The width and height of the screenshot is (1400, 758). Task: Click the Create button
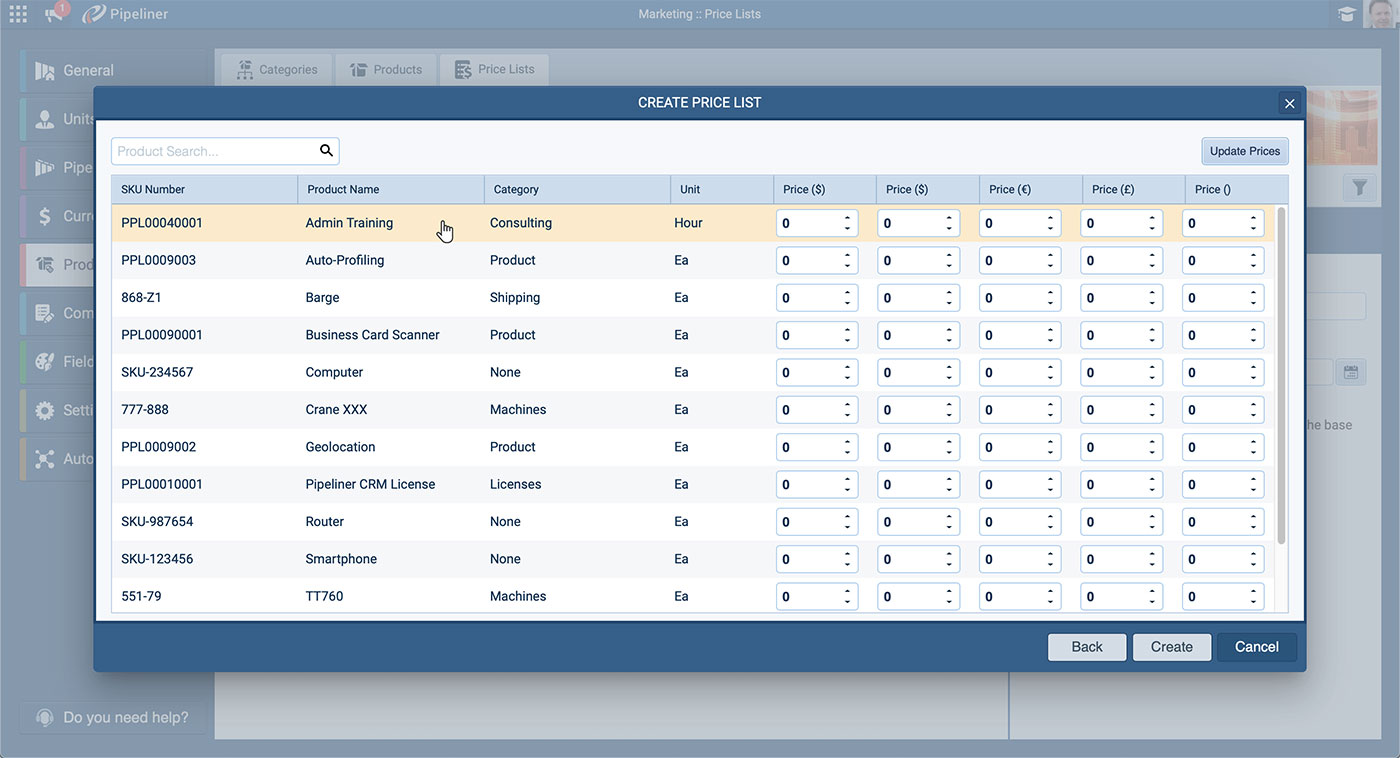(x=1171, y=647)
